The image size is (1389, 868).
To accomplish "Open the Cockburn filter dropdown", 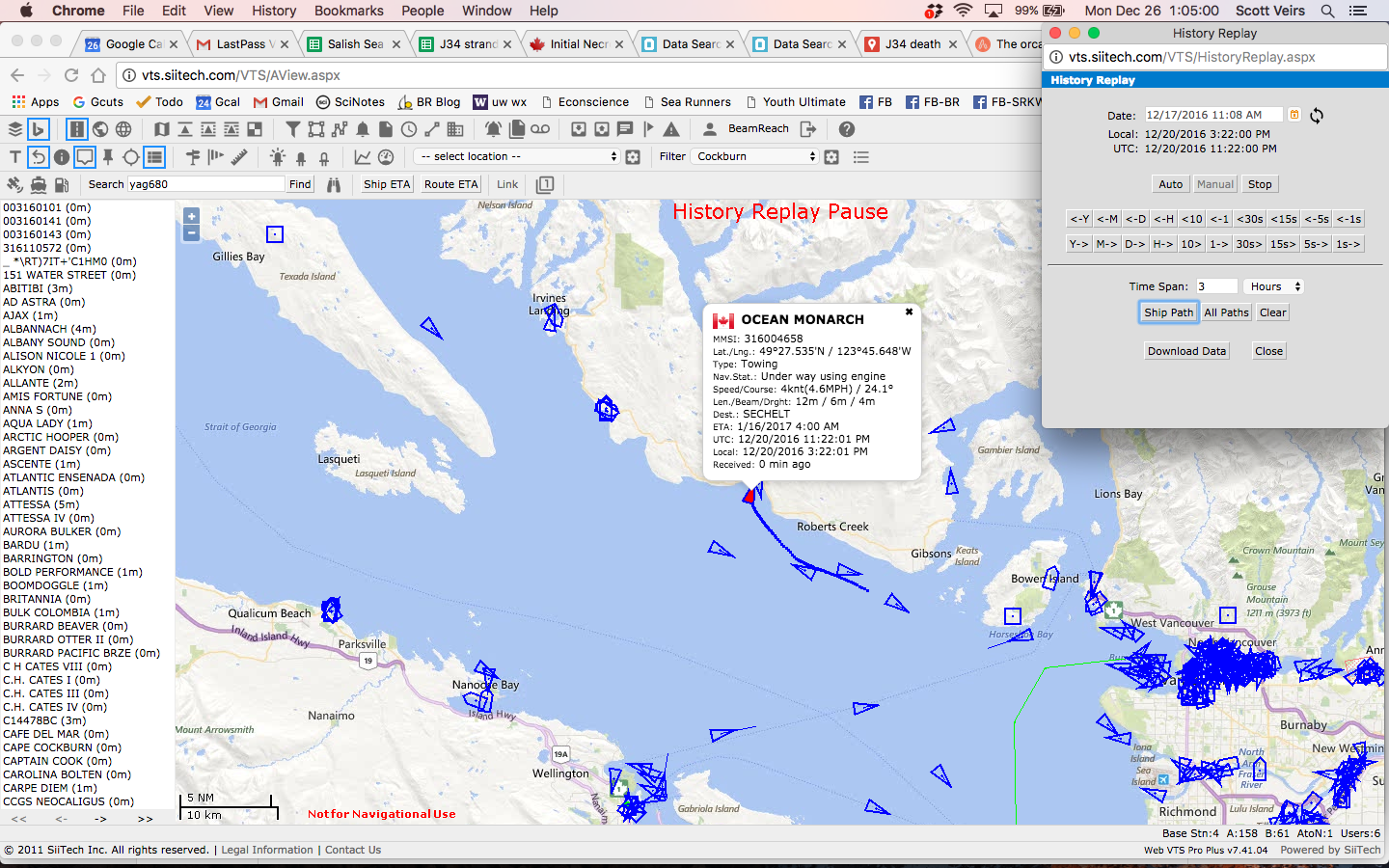I will pos(755,156).
